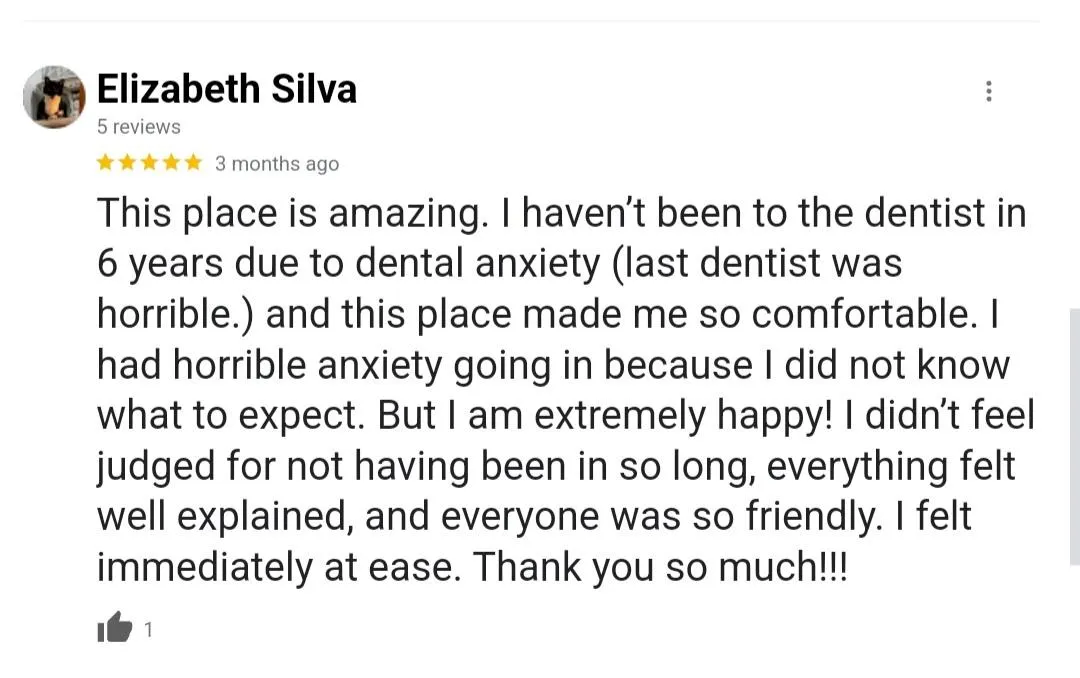Click the sentence "This place is amazing."
The image size is (1080, 678).
pos(293,214)
